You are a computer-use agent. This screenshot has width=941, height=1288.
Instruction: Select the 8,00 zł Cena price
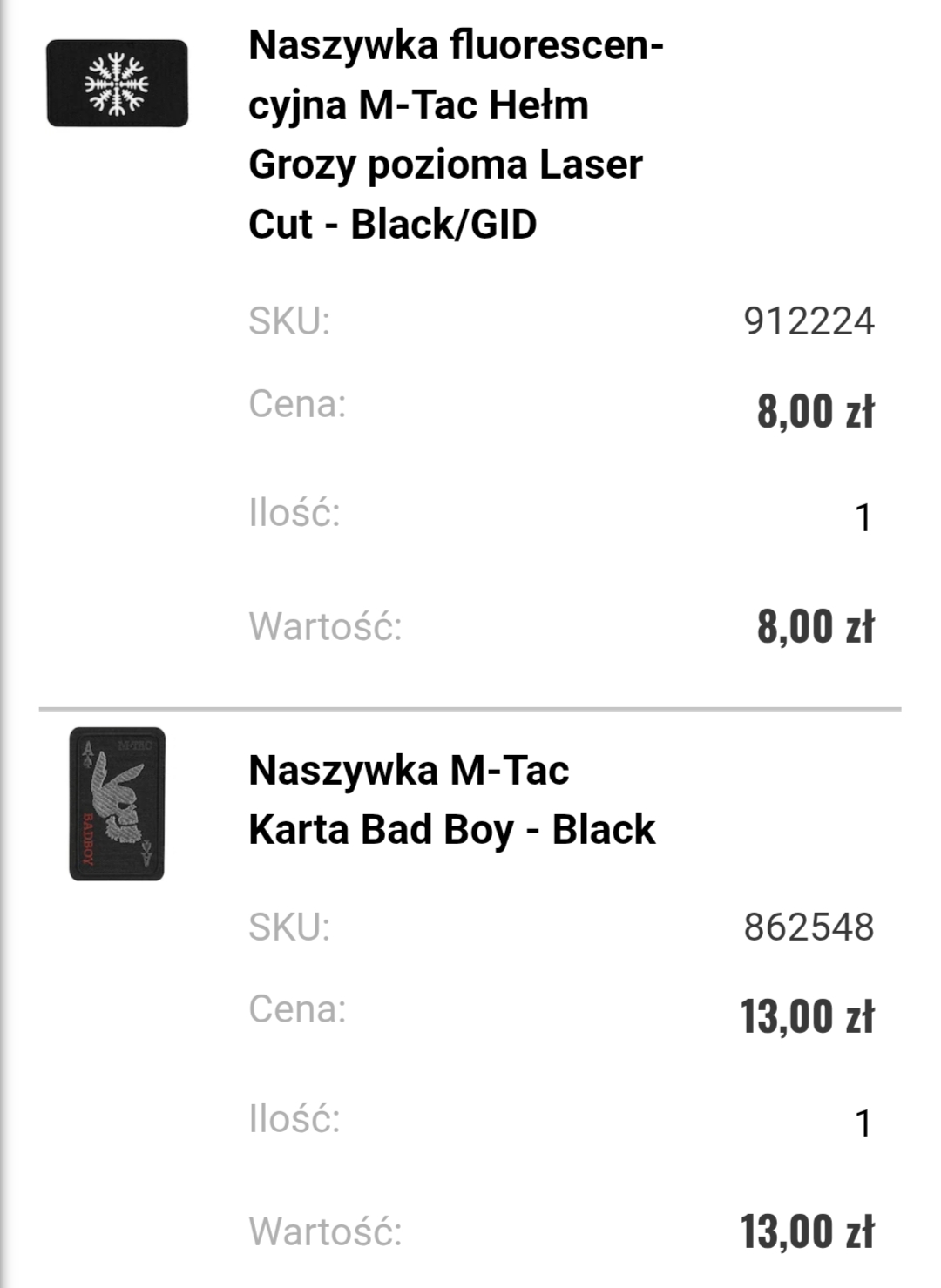(x=815, y=411)
